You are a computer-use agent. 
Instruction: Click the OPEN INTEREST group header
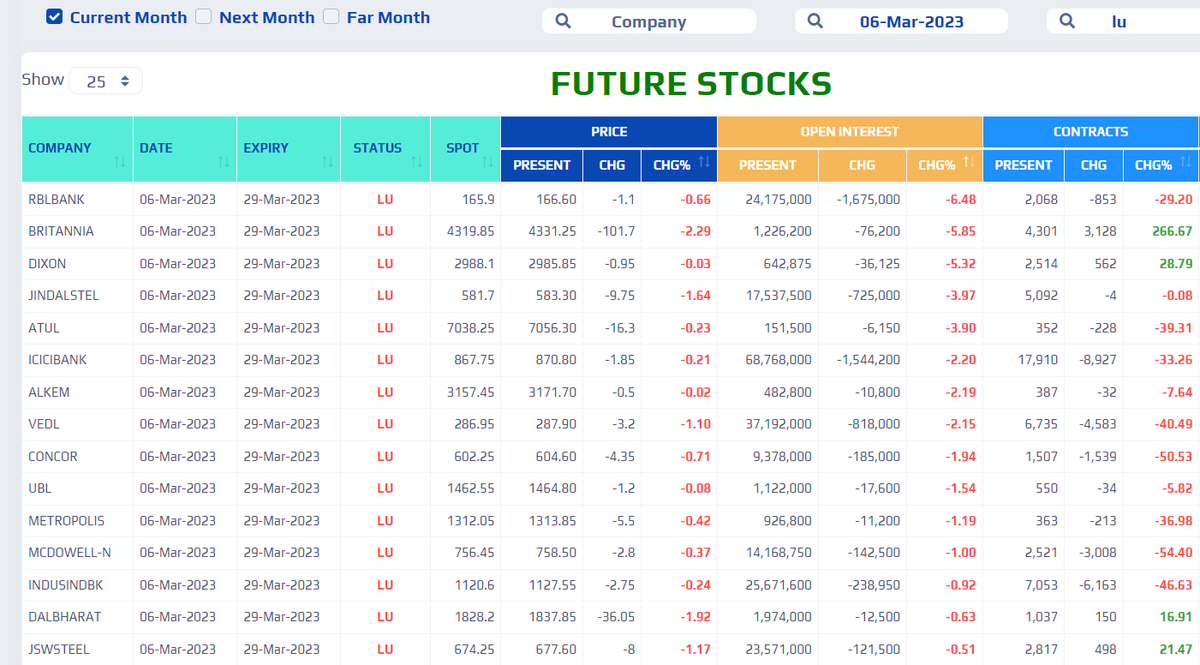click(x=850, y=132)
